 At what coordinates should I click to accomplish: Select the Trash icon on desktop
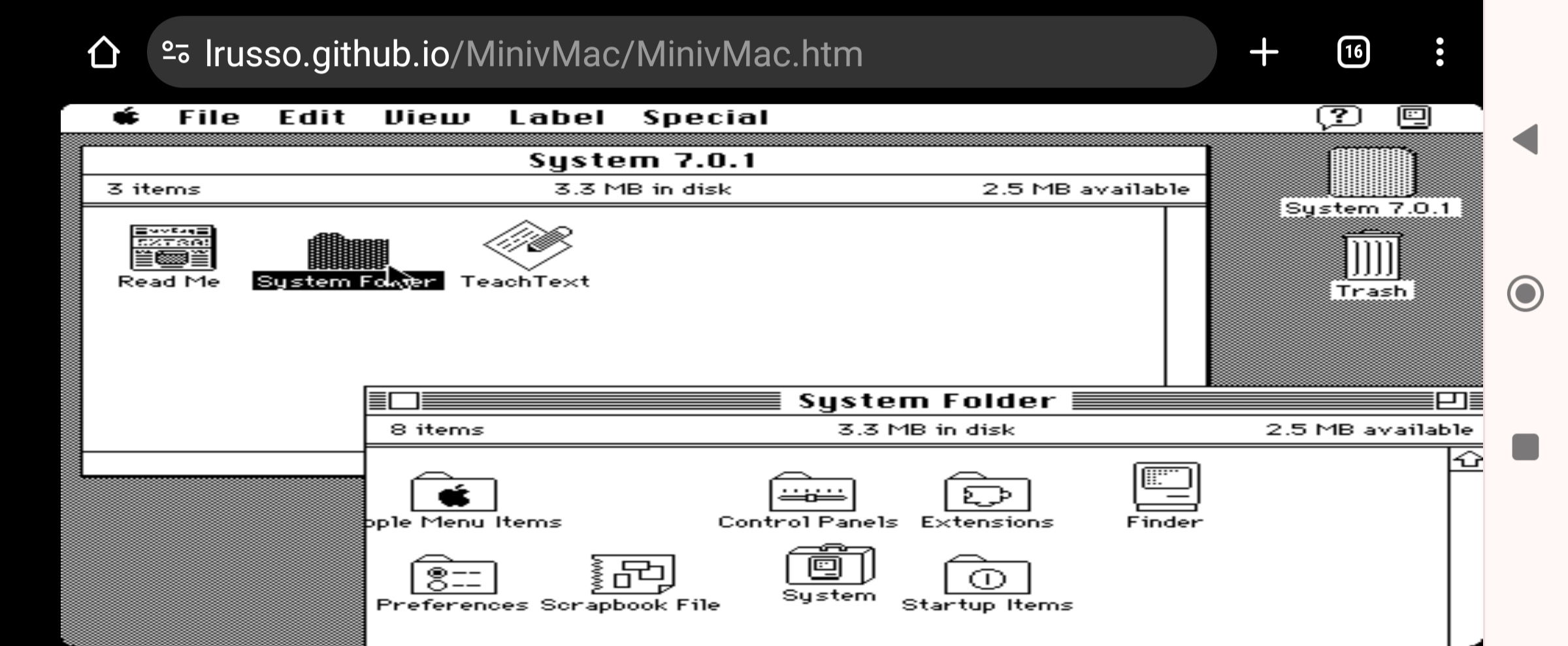point(1371,256)
